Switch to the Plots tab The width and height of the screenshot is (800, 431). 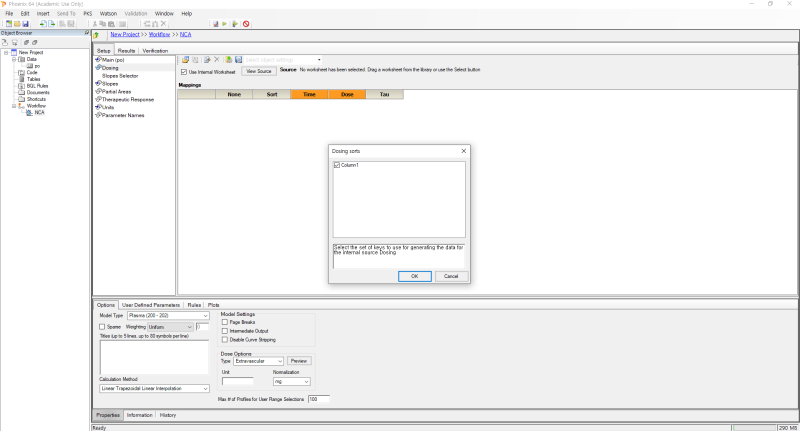(x=213, y=305)
